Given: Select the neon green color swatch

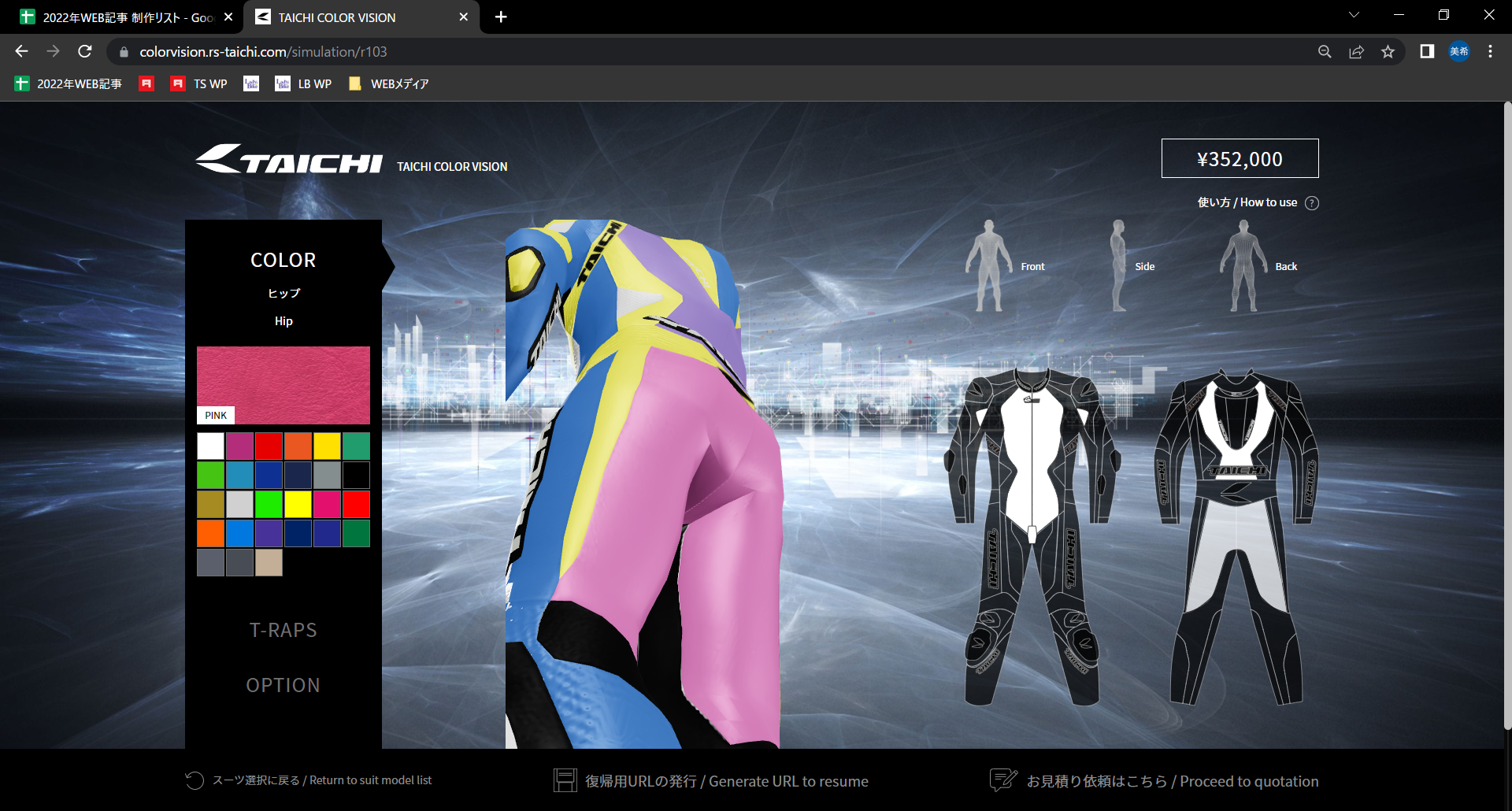Looking at the screenshot, I should pos(269,504).
